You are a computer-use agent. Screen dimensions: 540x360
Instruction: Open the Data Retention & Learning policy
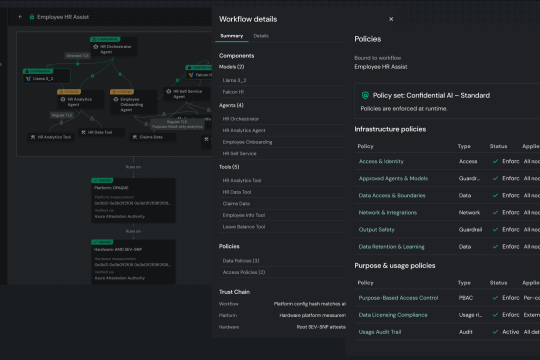pyautogui.click(x=392, y=247)
